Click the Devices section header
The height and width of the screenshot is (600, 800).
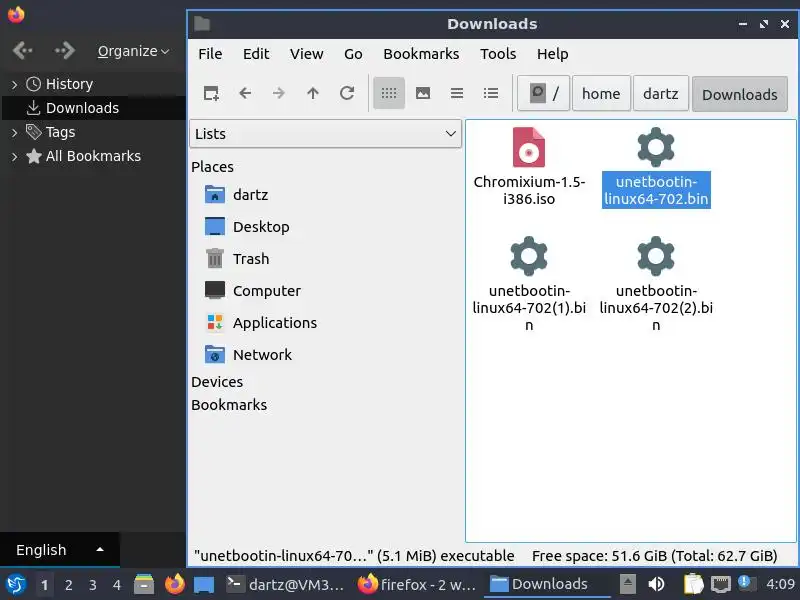217,382
